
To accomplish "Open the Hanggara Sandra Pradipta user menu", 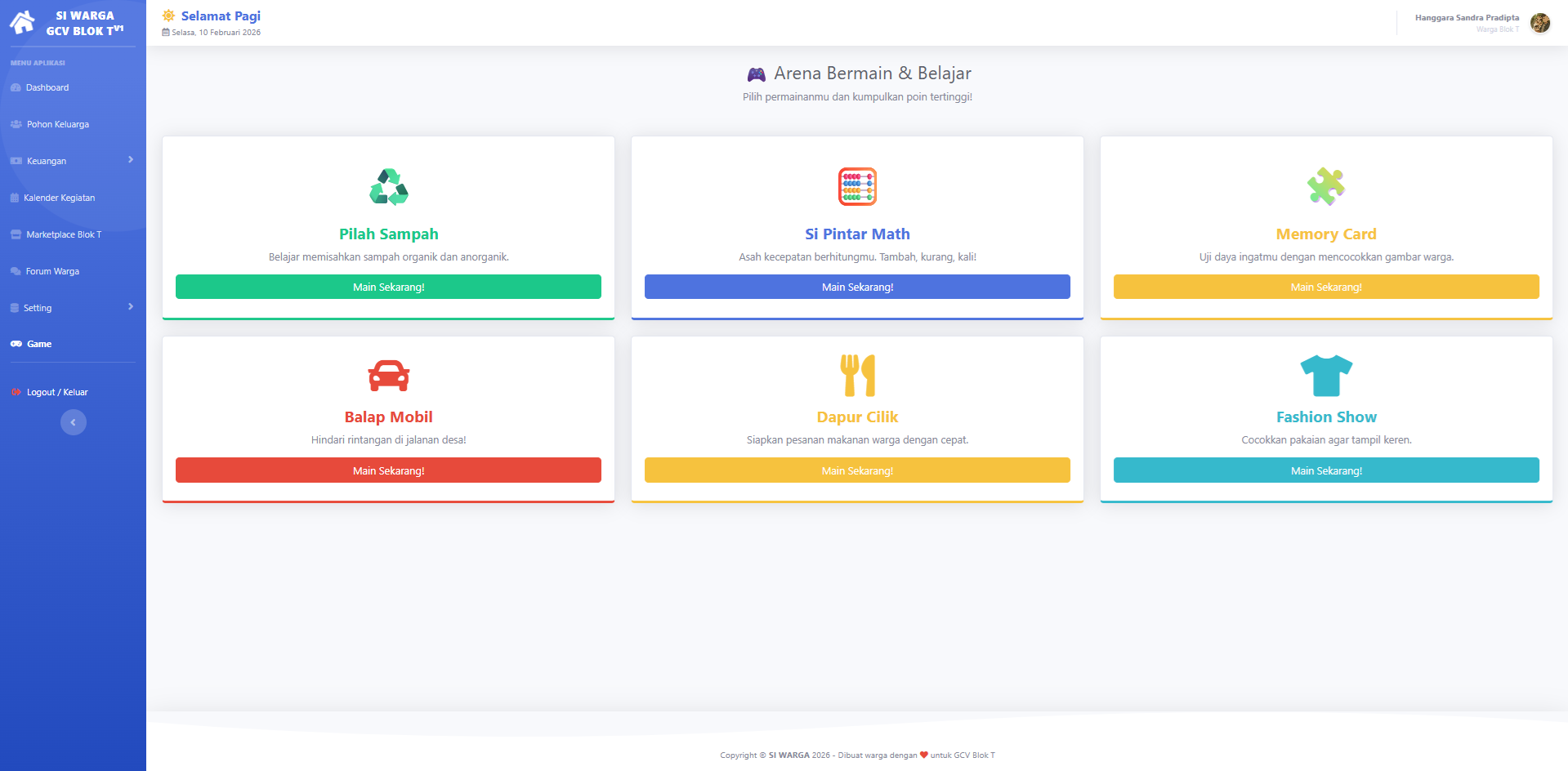I will 1467,18.
